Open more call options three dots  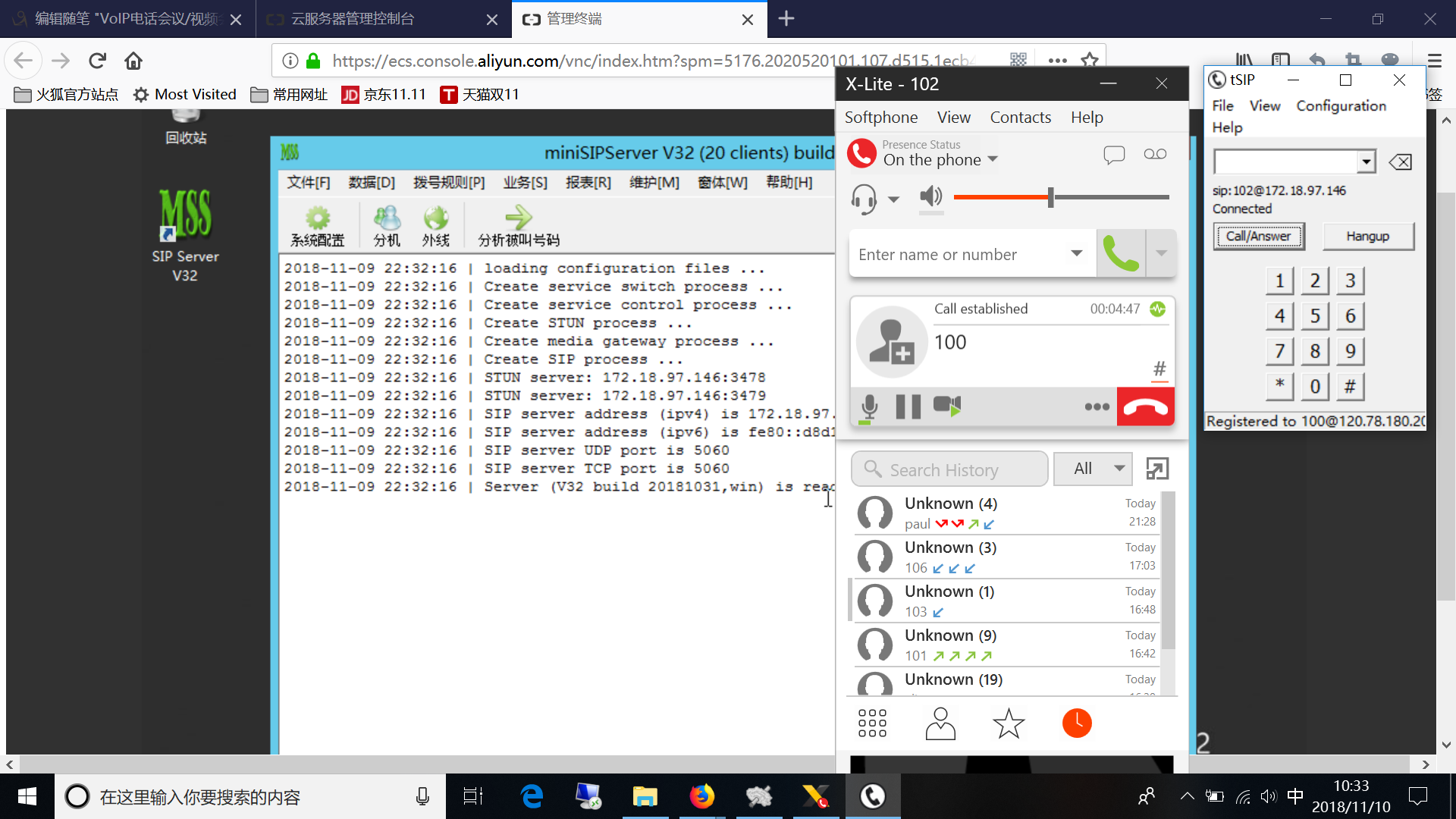pyautogui.click(x=1097, y=407)
